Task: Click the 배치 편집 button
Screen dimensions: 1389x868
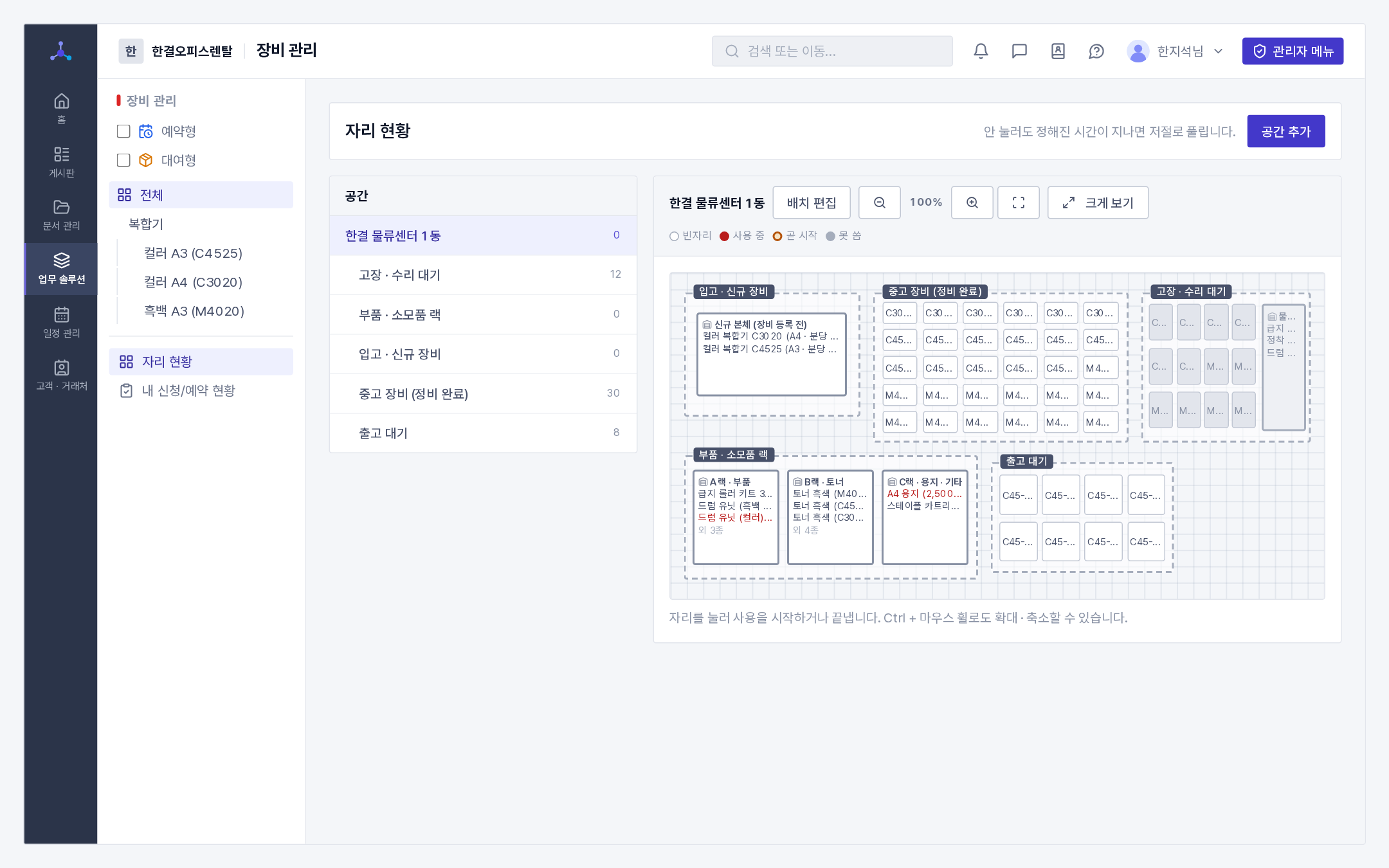Action: 812,203
